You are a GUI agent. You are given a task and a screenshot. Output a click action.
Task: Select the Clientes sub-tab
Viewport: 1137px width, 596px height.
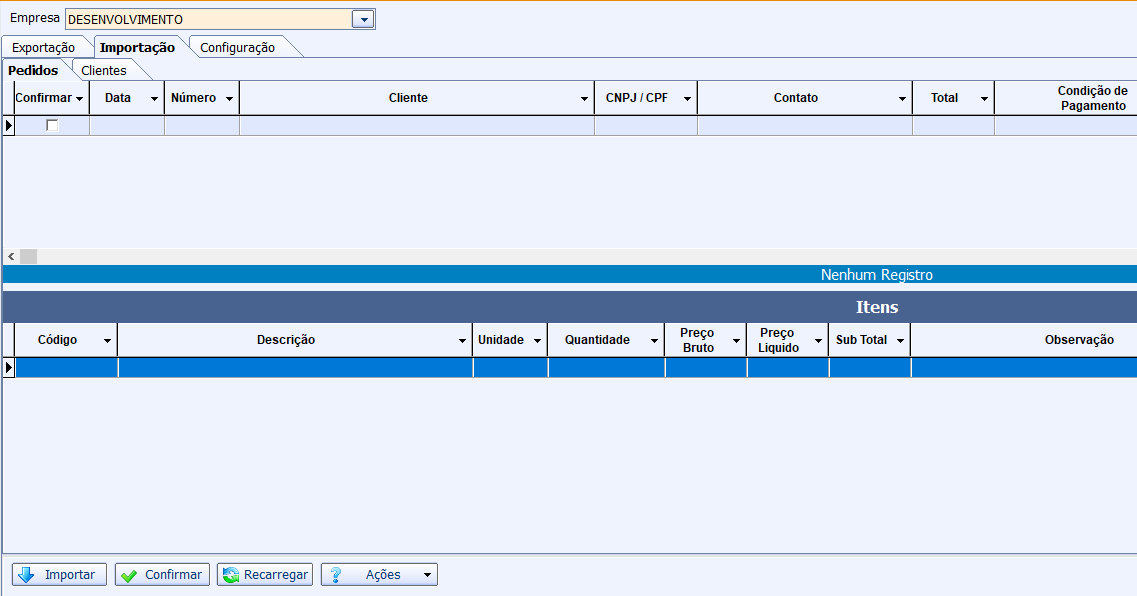[104, 70]
